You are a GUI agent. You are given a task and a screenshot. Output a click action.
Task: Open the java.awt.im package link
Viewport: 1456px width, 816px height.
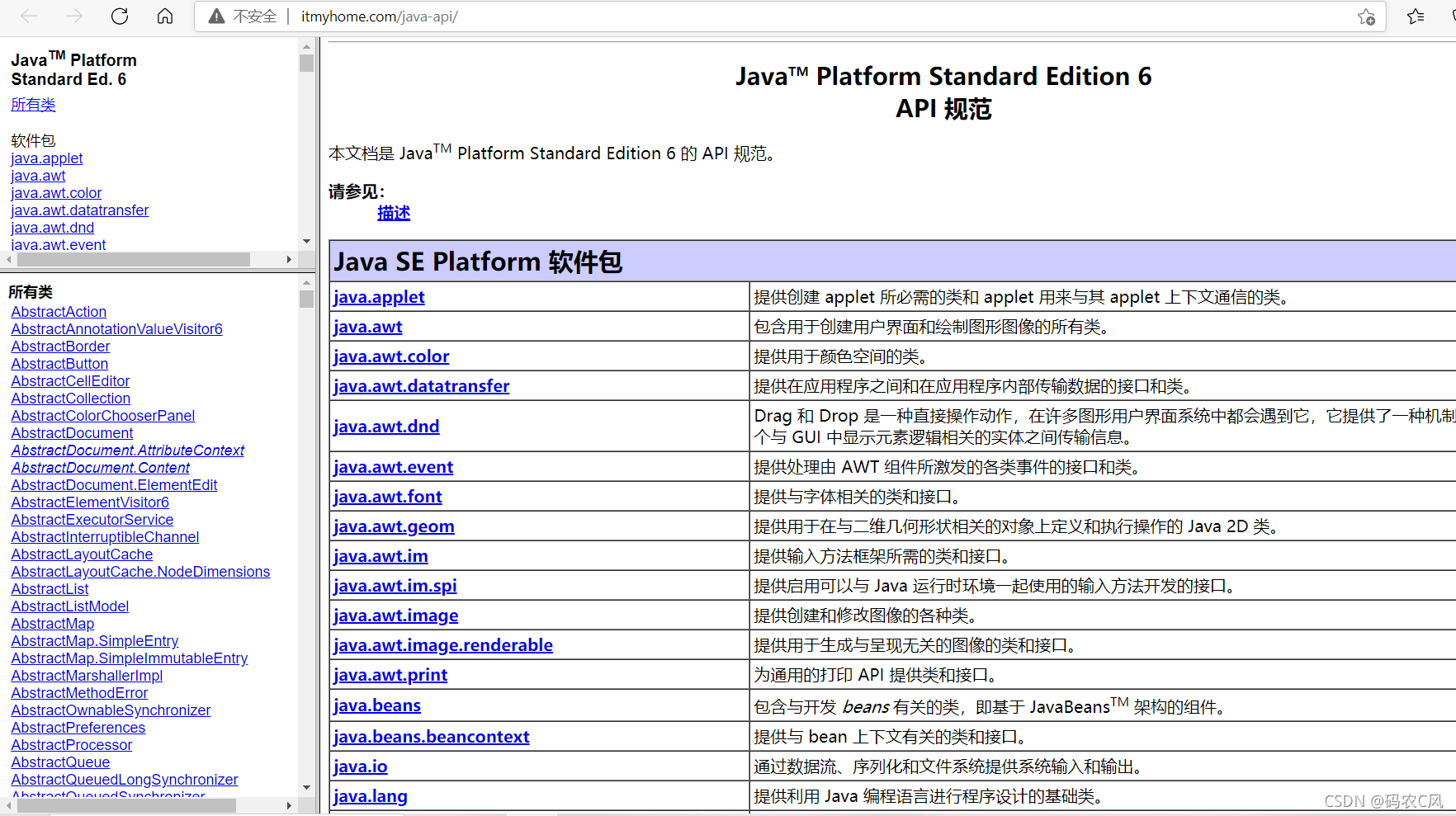381,556
